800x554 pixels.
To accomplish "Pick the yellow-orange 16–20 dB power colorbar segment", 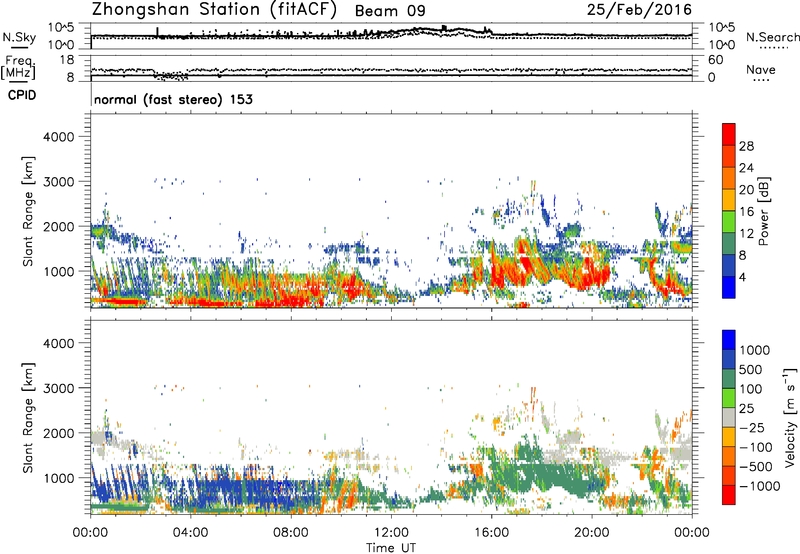I will (729, 200).
